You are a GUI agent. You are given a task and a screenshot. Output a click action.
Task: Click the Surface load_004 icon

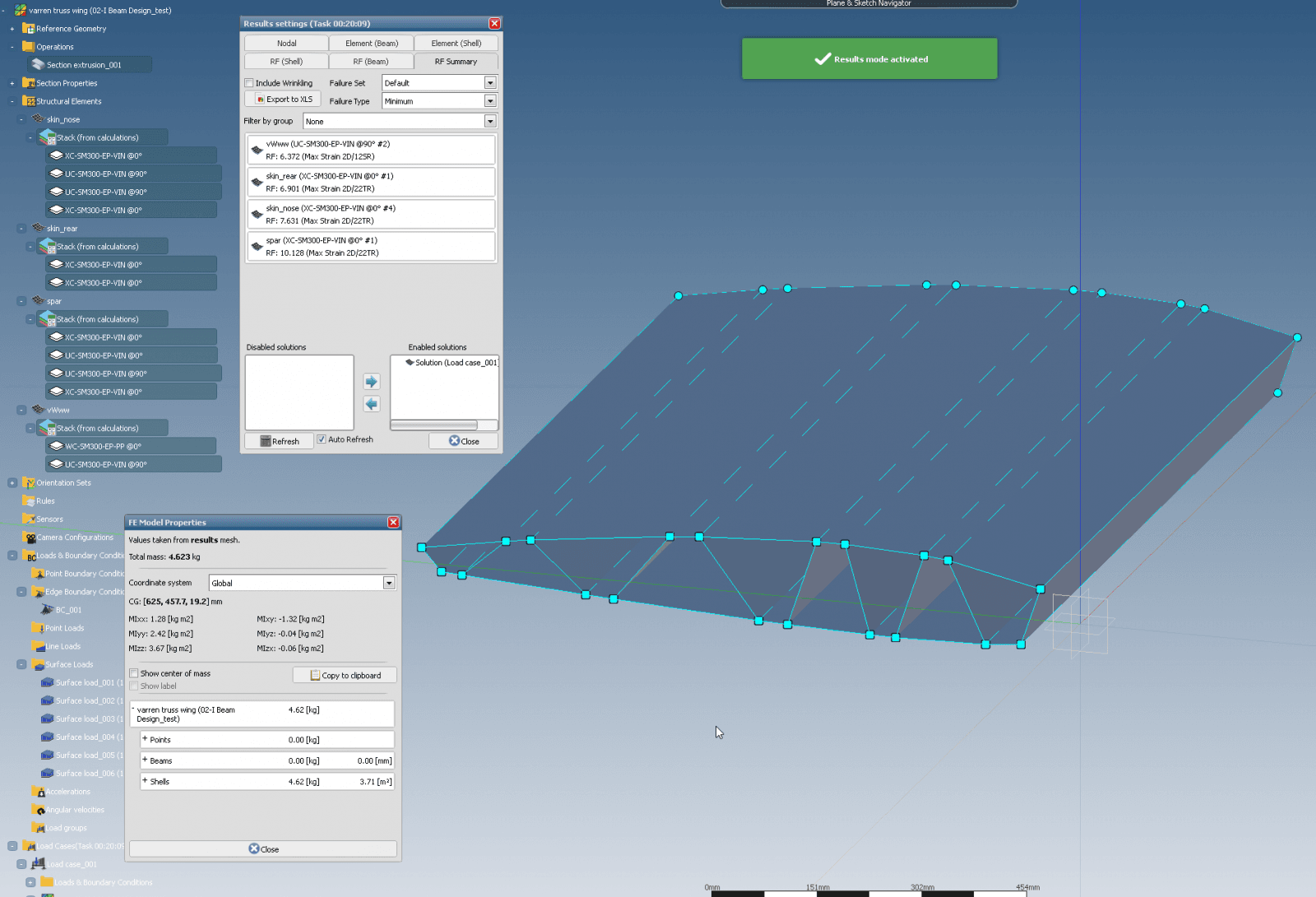[48, 737]
